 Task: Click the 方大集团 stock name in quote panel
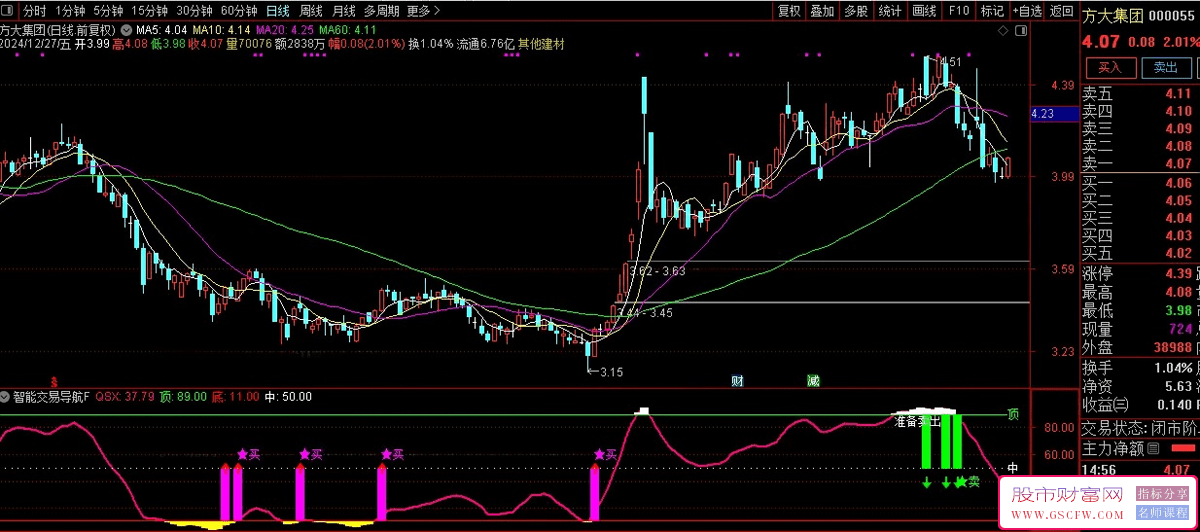tap(1111, 15)
